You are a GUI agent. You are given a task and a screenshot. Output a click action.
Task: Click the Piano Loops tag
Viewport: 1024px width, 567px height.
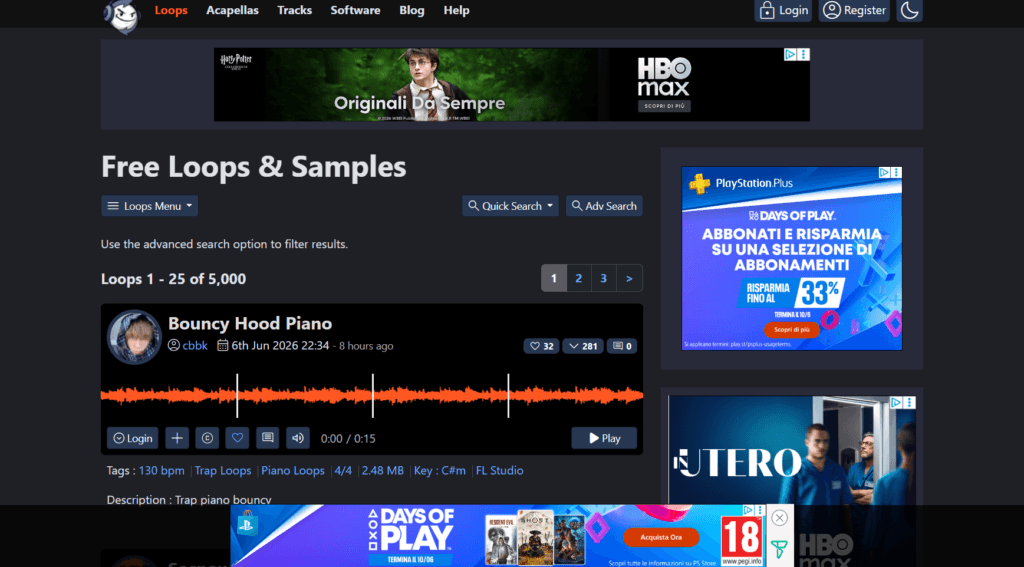tap(293, 470)
